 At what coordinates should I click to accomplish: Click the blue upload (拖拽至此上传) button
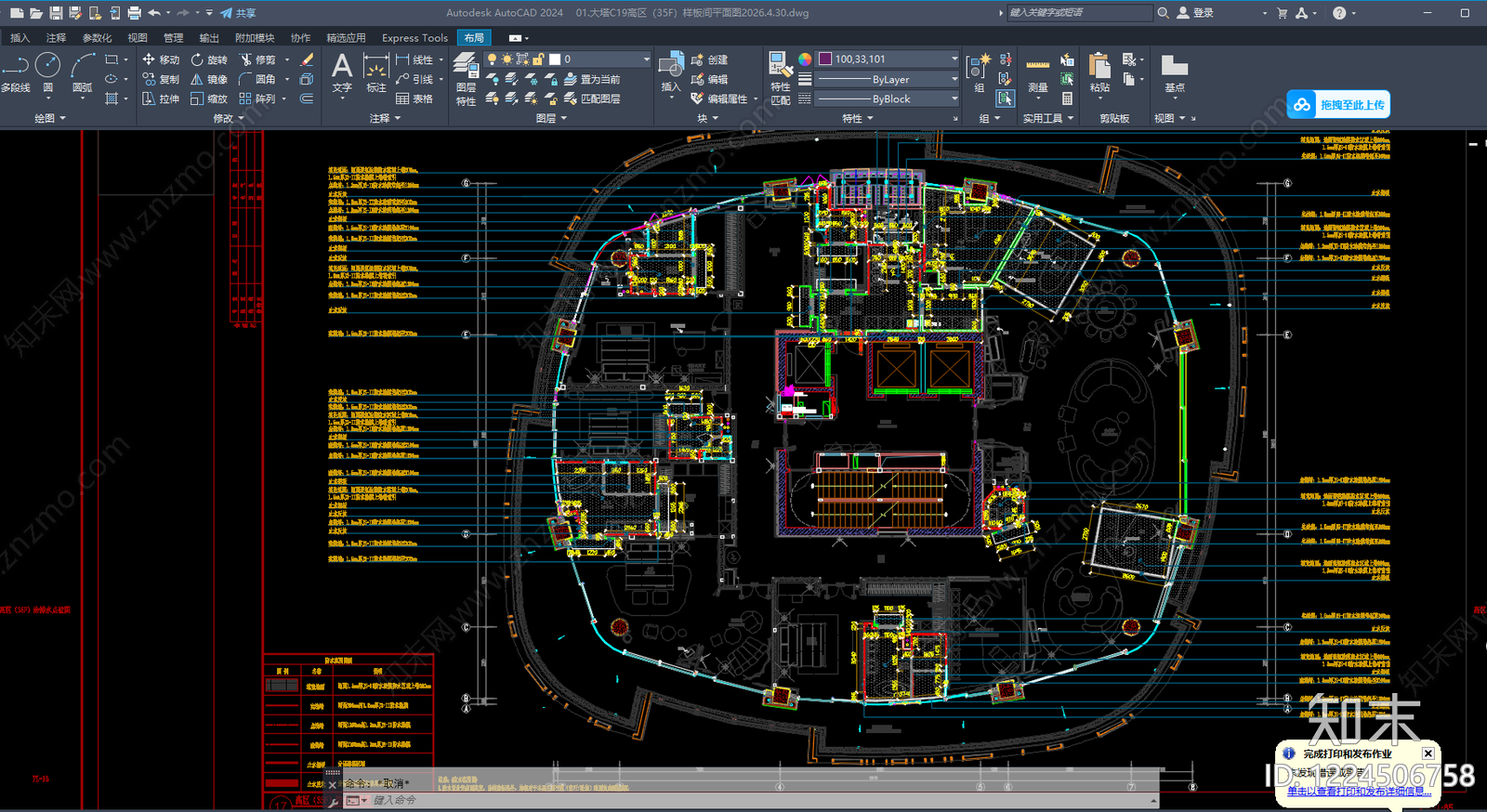pyautogui.click(x=1338, y=105)
